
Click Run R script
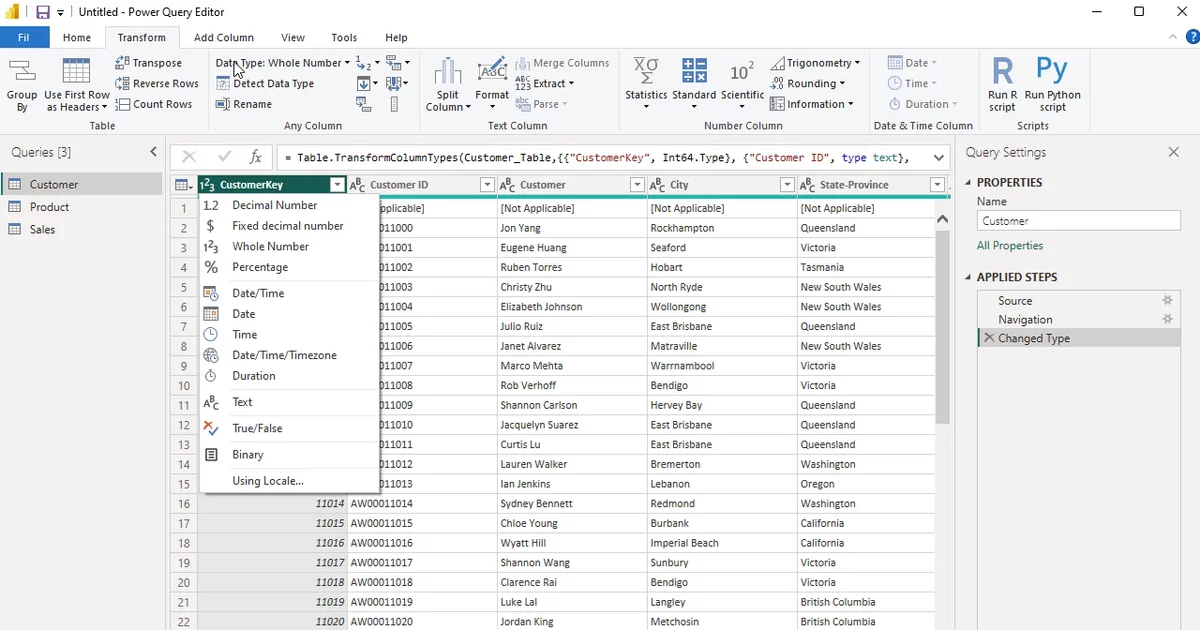click(x=1002, y=85)
